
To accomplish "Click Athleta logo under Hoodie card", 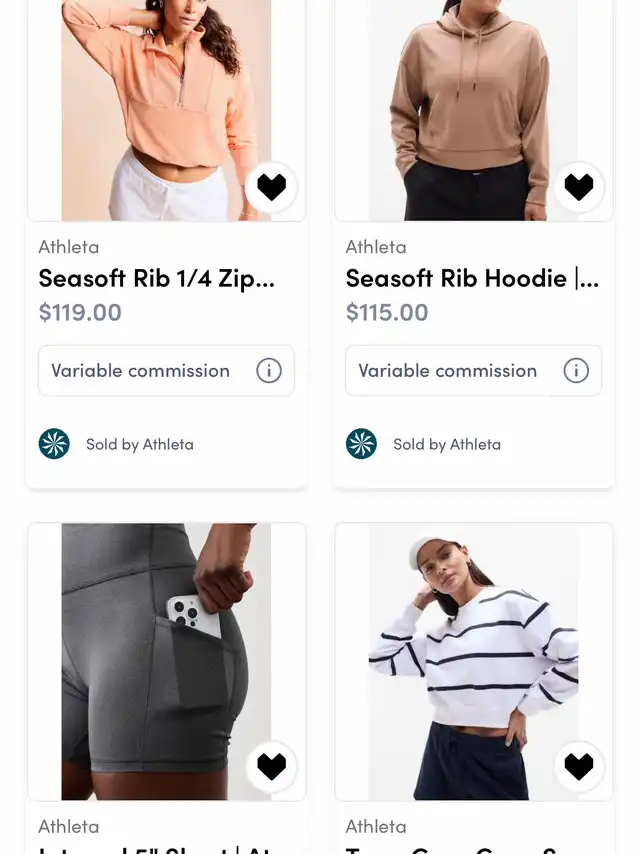I will (x=361, y=444).
